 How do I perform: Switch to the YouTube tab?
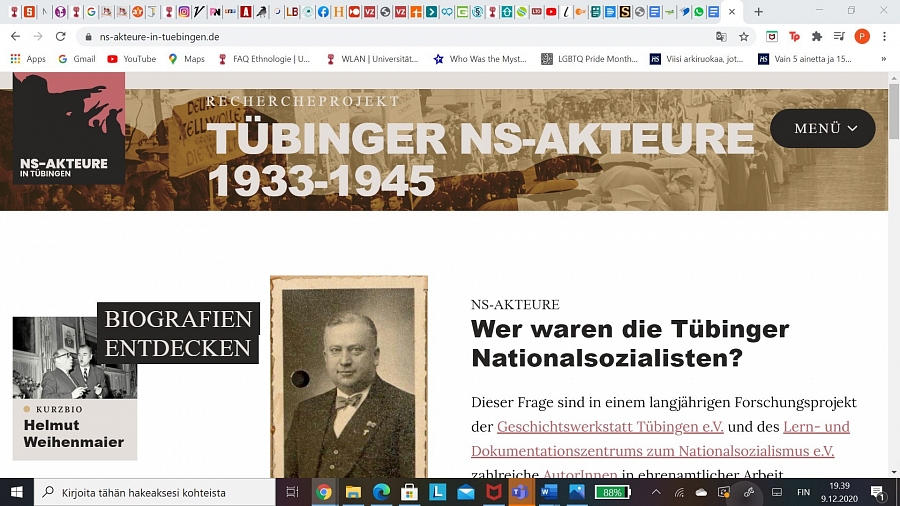click(x=551, y=11)
